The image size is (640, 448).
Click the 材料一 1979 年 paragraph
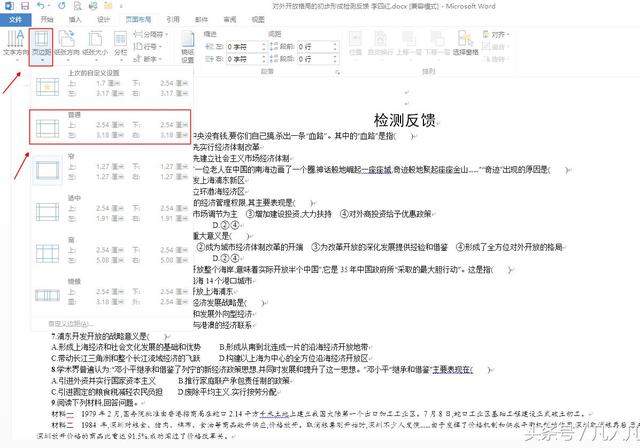(x=320, y=414)
